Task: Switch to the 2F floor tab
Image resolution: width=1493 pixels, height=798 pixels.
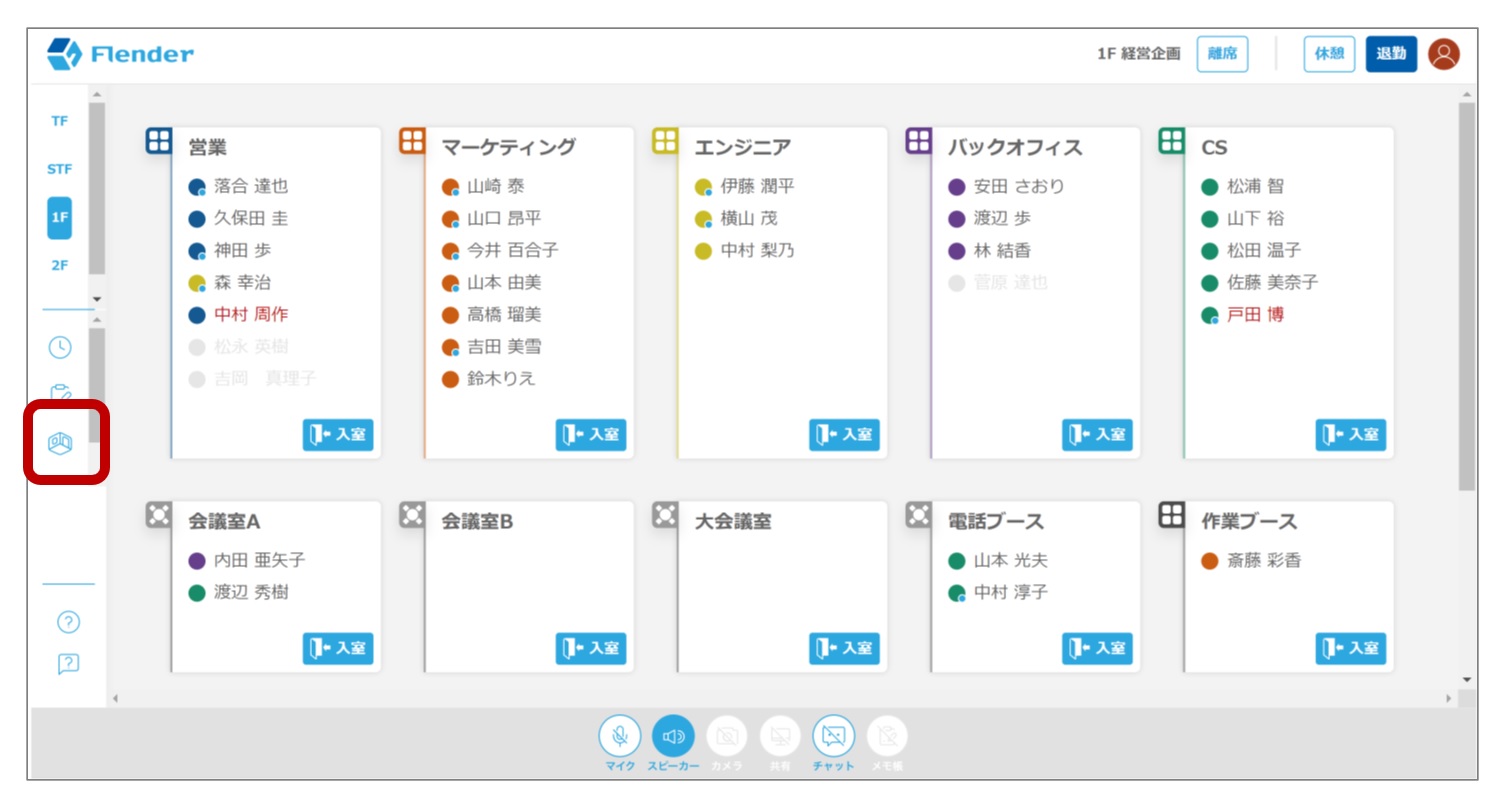Action: pyautogui.click(x=60, y=265)
